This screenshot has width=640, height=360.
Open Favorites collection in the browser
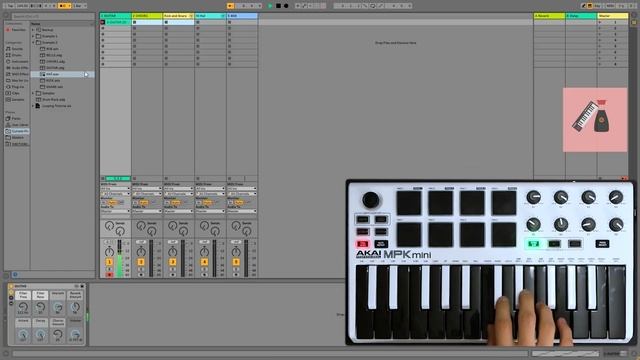(x=16, y=30)
